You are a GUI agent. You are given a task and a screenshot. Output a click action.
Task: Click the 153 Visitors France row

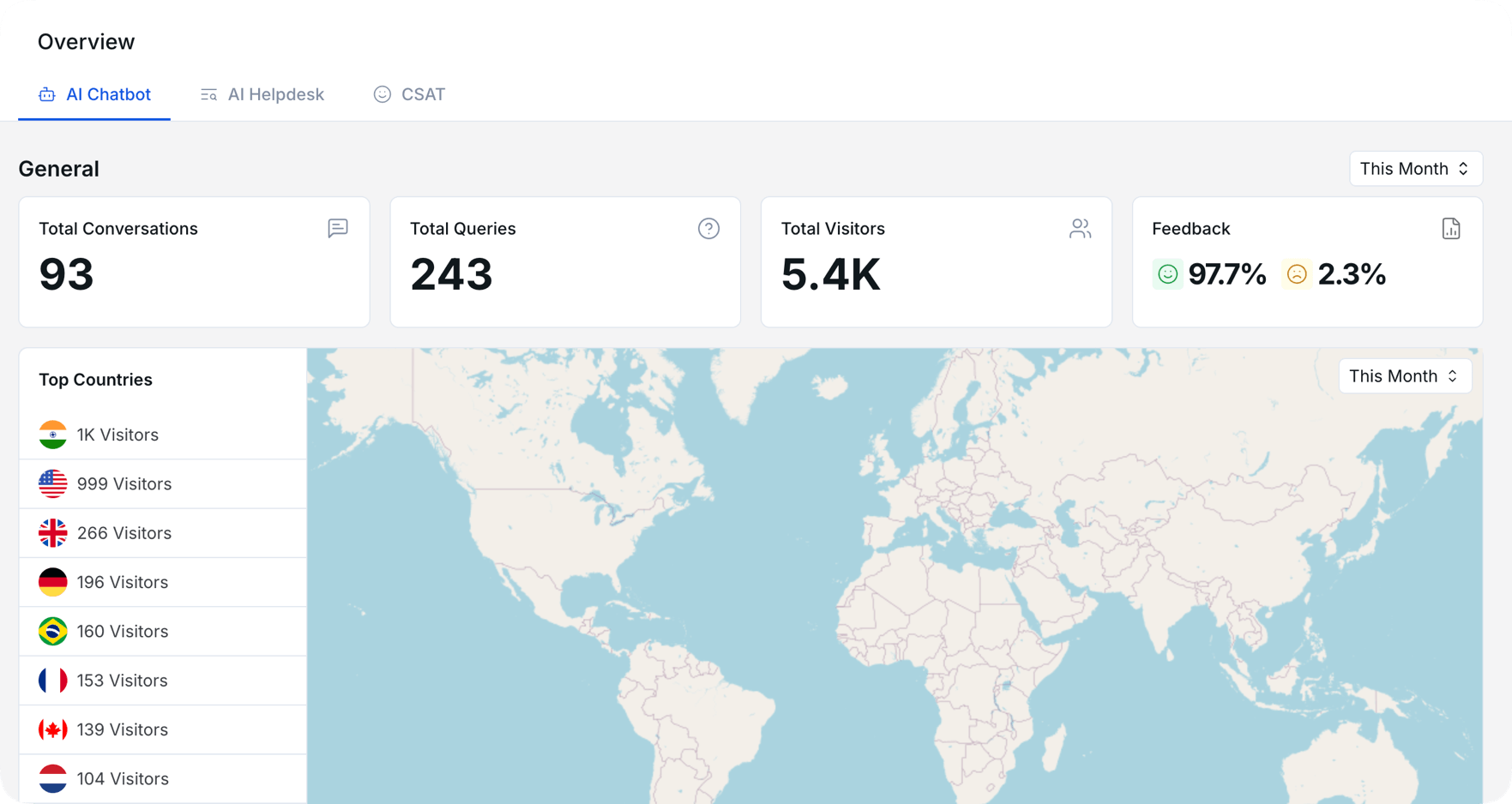click(x=163, y=681)
